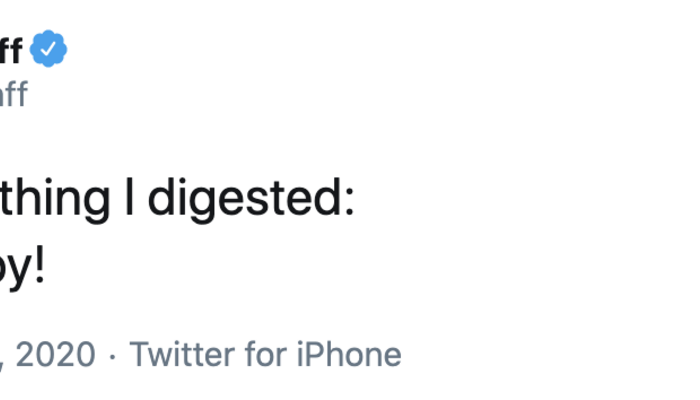
Task: Click the word "for" in the source label
Action: [x=265, y=354]
